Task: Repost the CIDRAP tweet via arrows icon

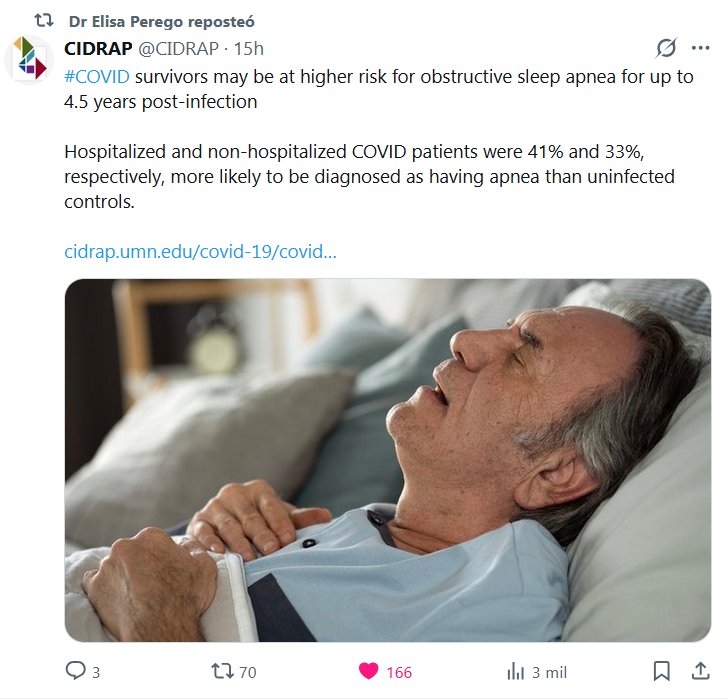Action: click(223, 671)
